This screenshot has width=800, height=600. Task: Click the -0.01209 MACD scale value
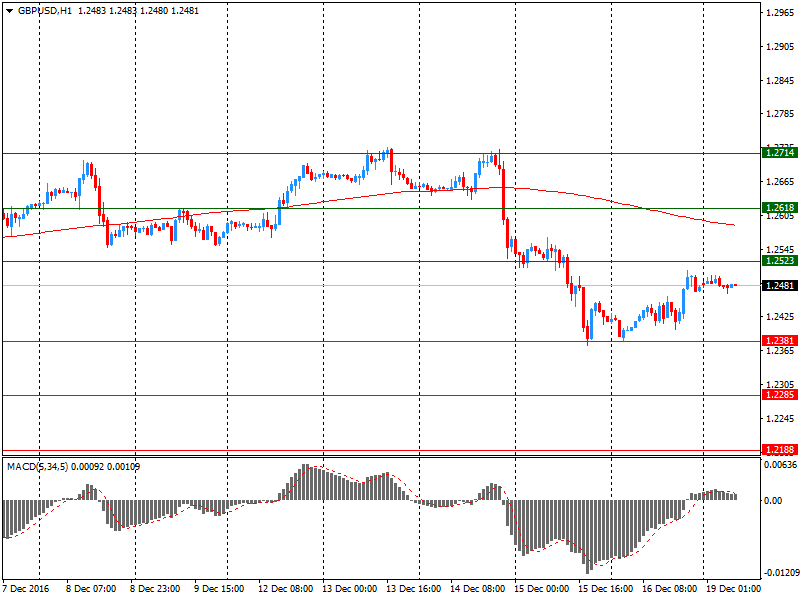(x=780, y=573)
